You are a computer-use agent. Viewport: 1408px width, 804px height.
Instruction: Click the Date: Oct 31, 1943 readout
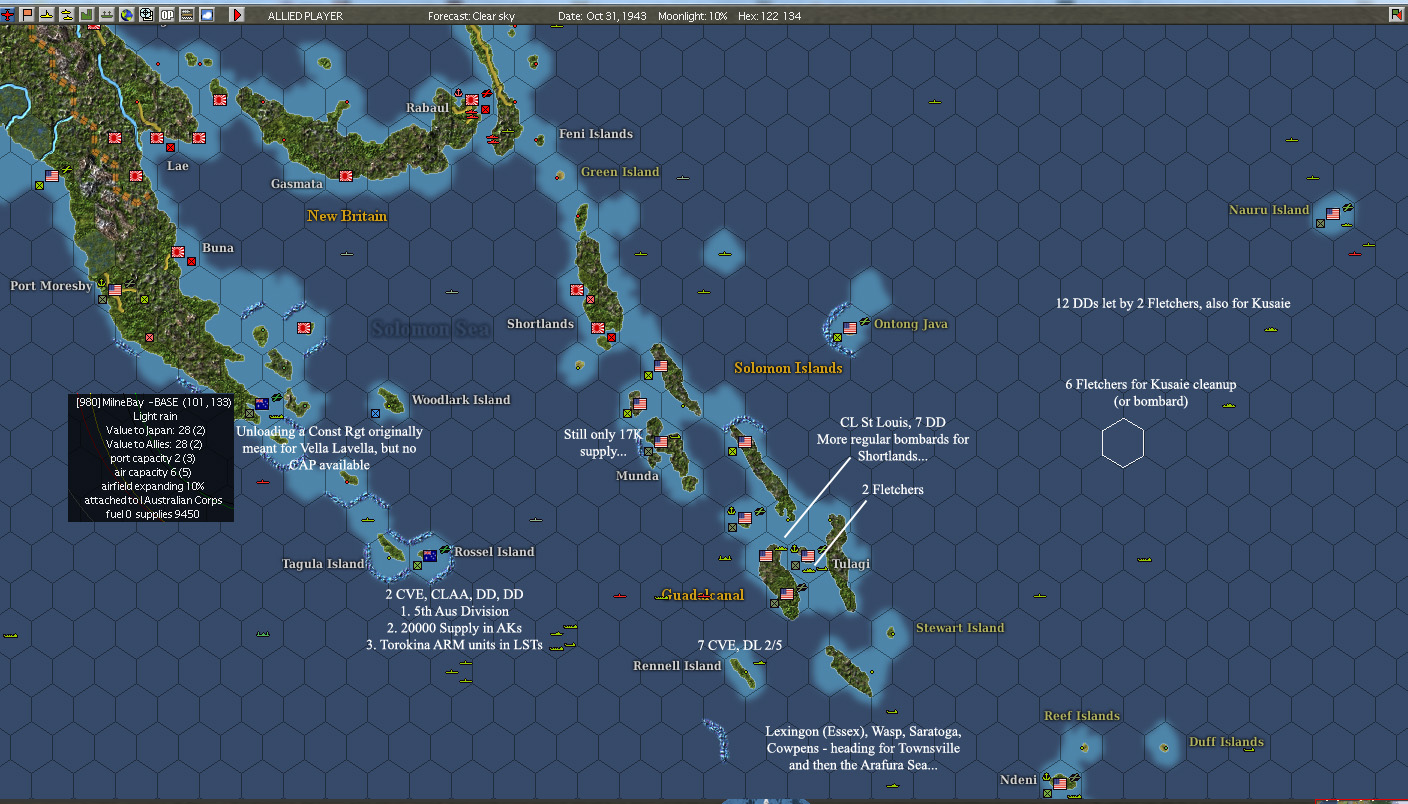(603, 16)
